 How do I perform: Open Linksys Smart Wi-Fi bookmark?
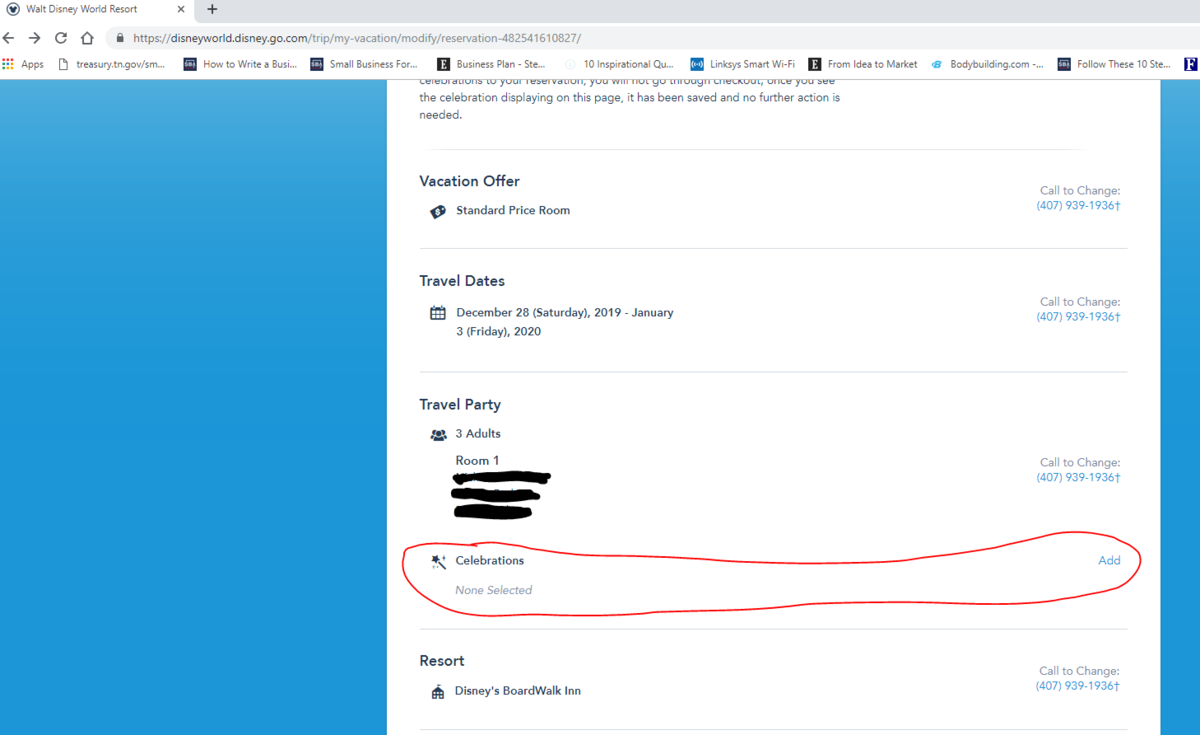point(743,64)
